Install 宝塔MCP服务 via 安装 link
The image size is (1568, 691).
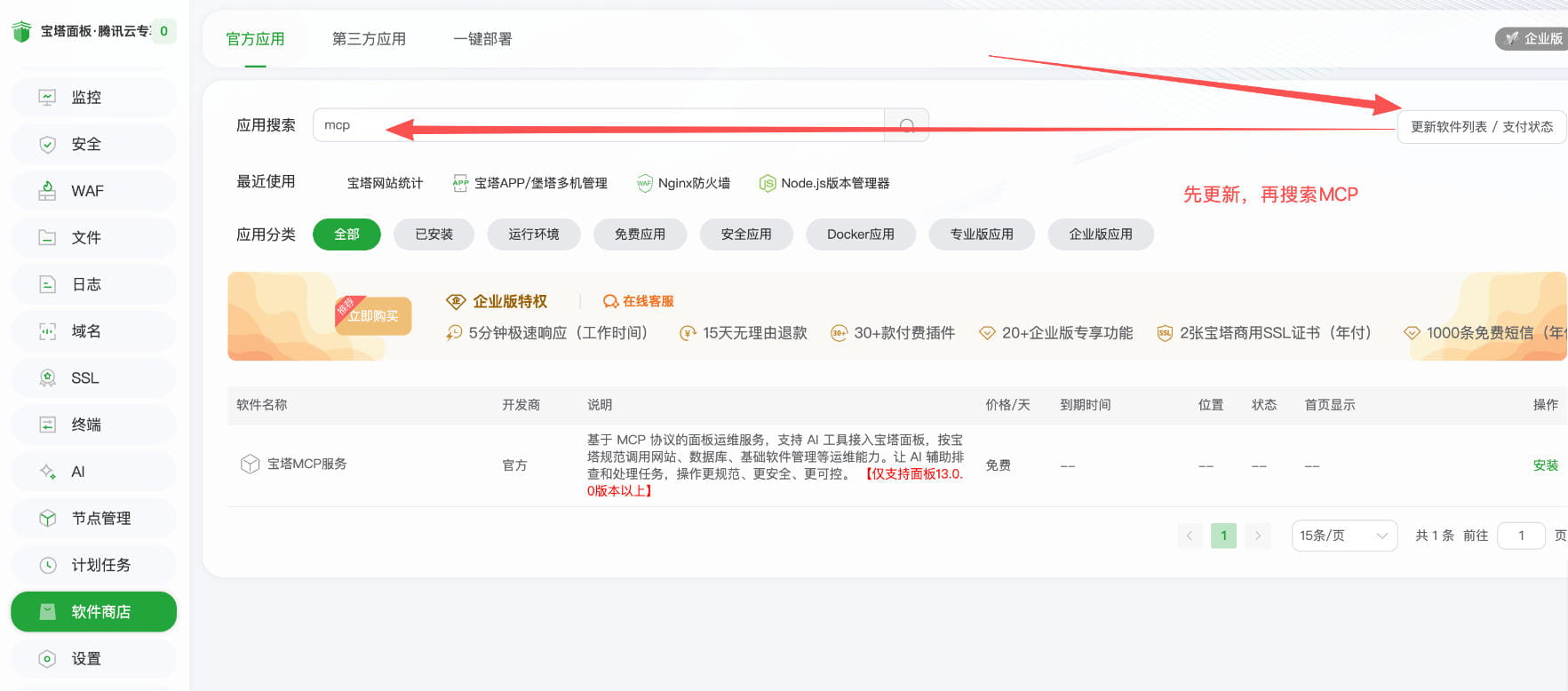coord(1546,465)
